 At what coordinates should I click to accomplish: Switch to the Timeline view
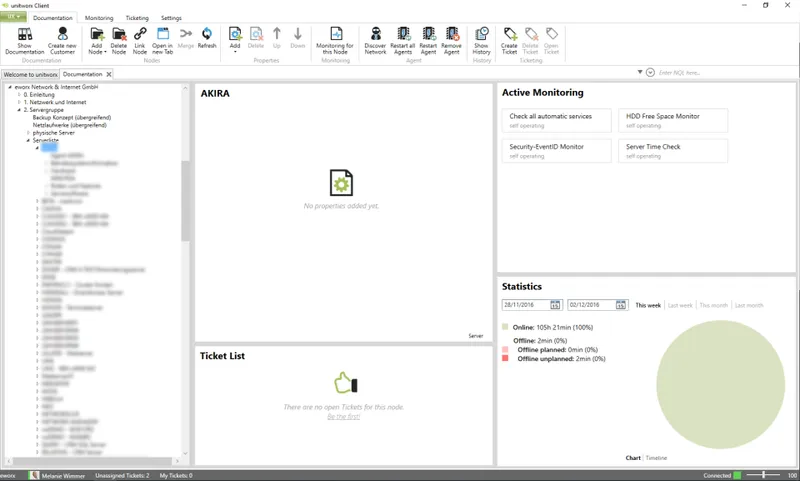656,458
